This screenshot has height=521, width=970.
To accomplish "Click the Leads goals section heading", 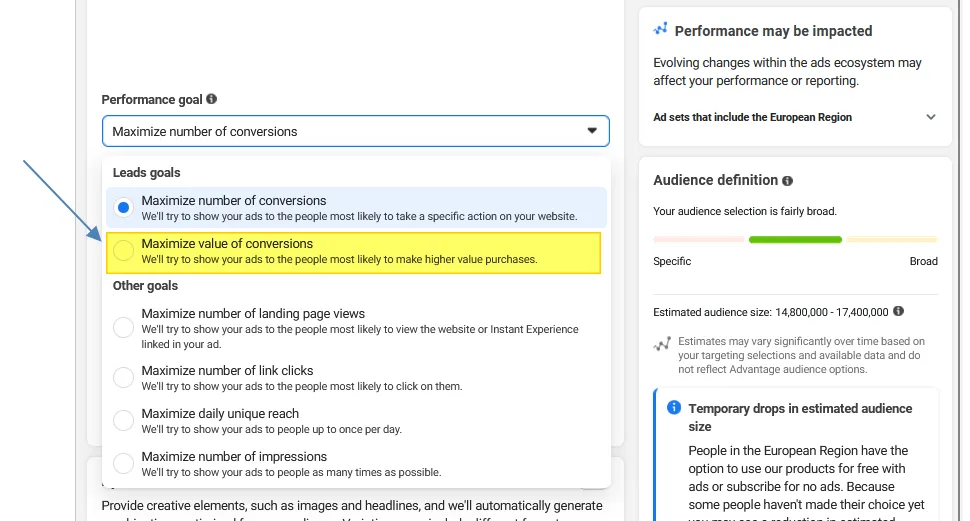I will pyautogui.click(x=147, y=173).
